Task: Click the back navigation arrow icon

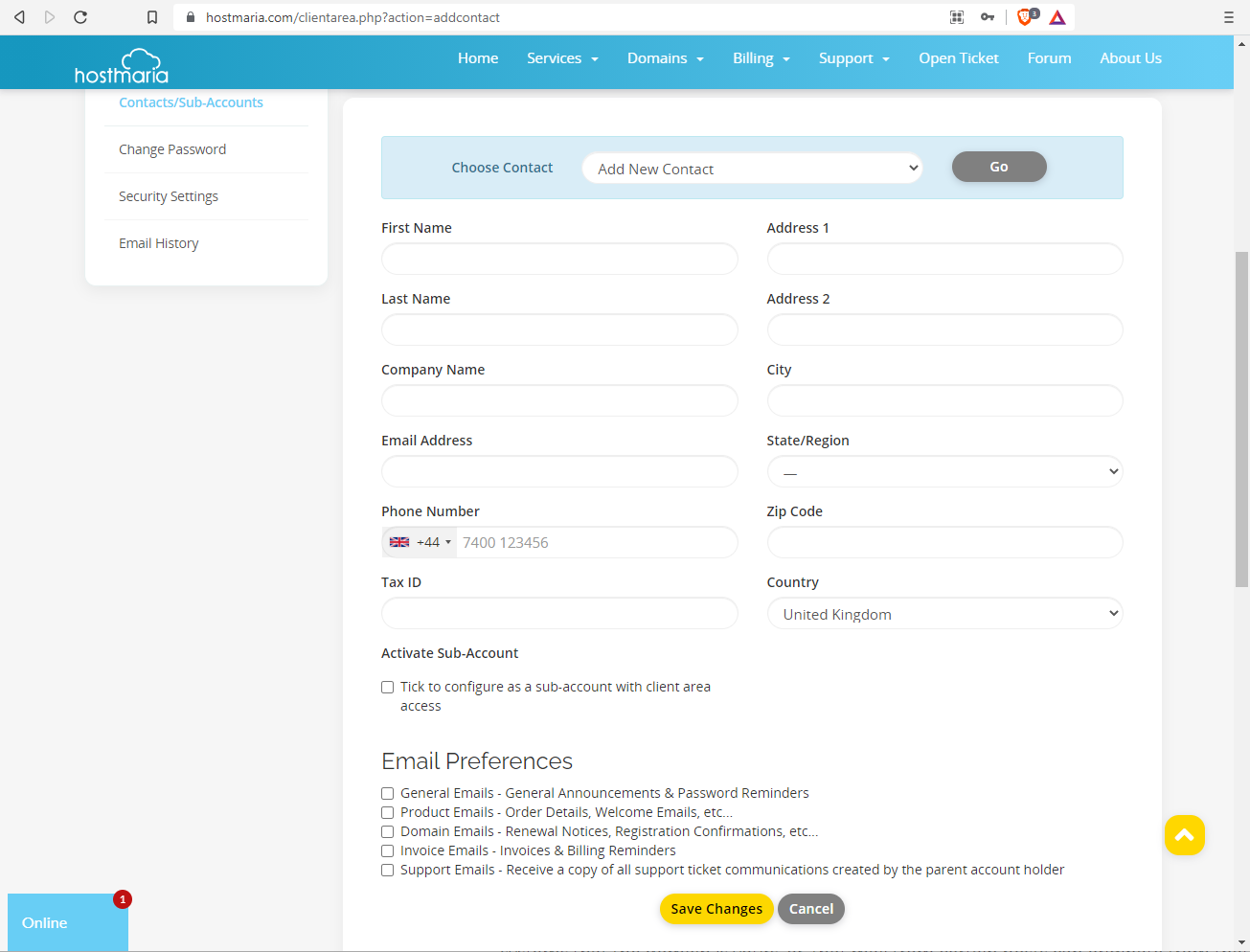Action: 19,16
